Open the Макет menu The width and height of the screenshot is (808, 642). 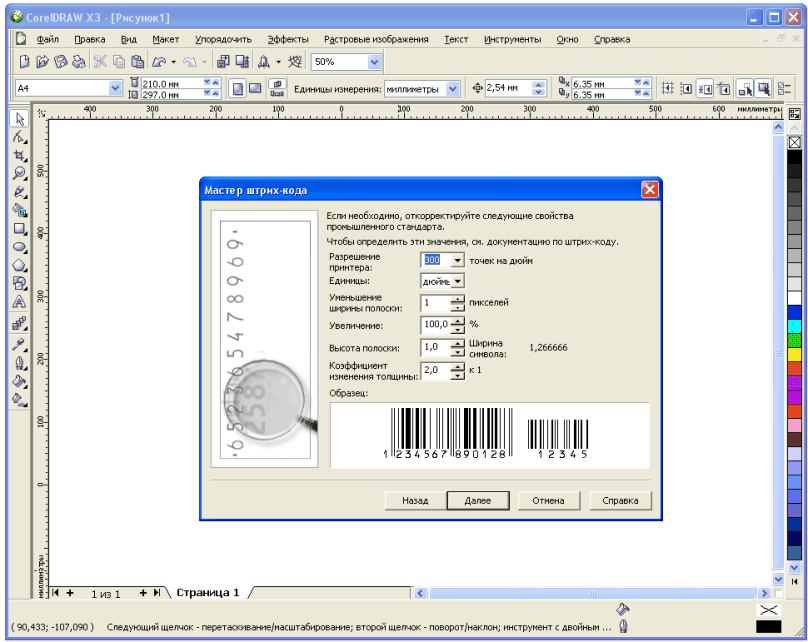pos(165,39)
